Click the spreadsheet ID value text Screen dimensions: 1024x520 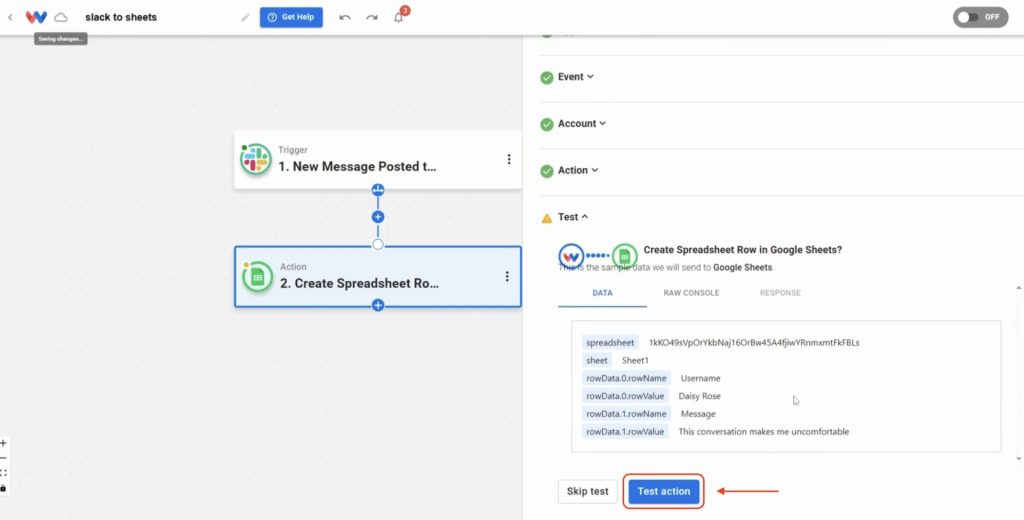[754, 342]
